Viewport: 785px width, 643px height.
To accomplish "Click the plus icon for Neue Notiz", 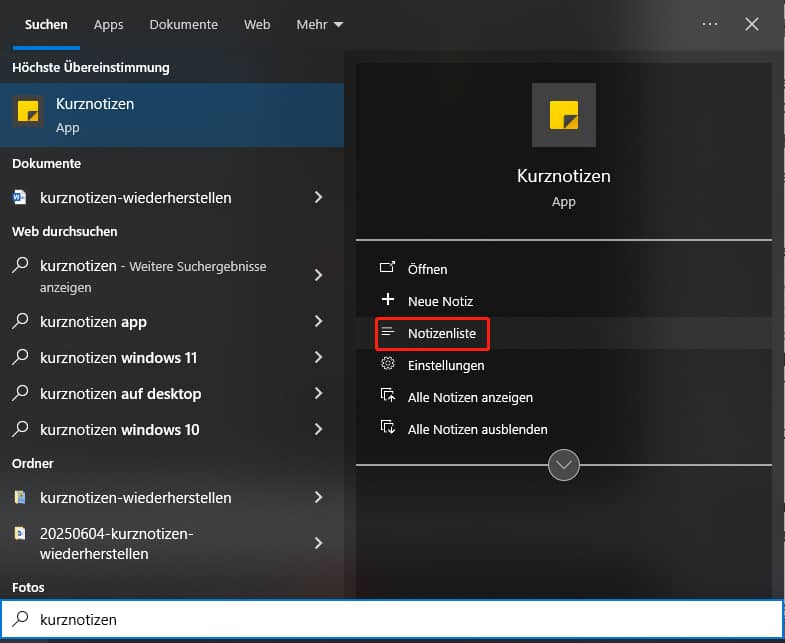I will [388, 299].
